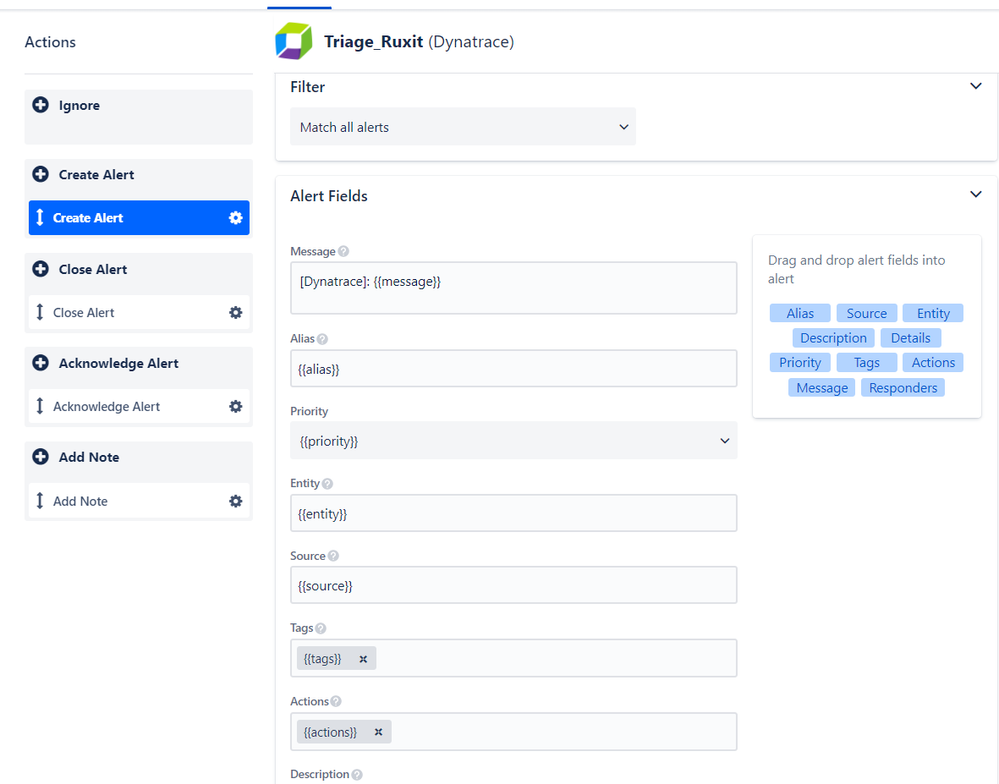The width and height of the screenshot is (999, 784).
Task: Click the help icon beside Message
Action: tap(343, 252)
